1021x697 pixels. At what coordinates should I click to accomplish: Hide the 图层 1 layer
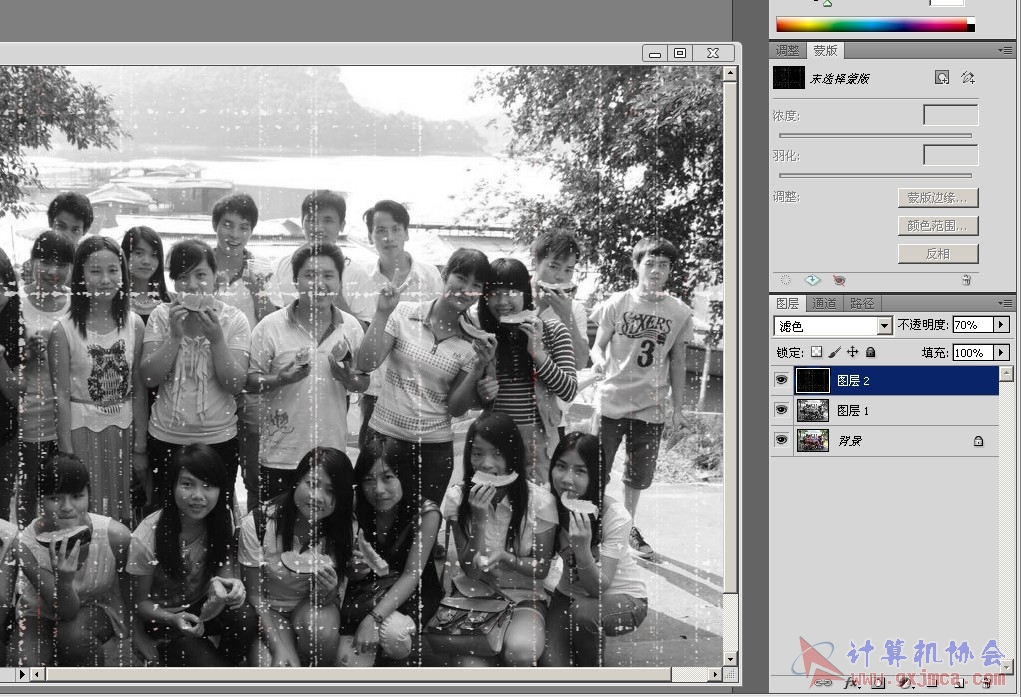point(781,410)
